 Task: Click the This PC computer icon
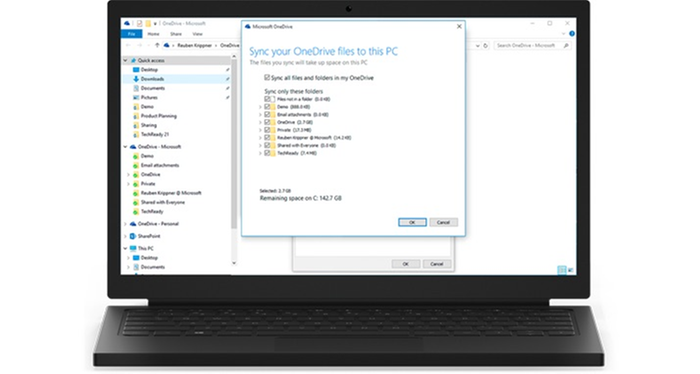pos(133,248)
